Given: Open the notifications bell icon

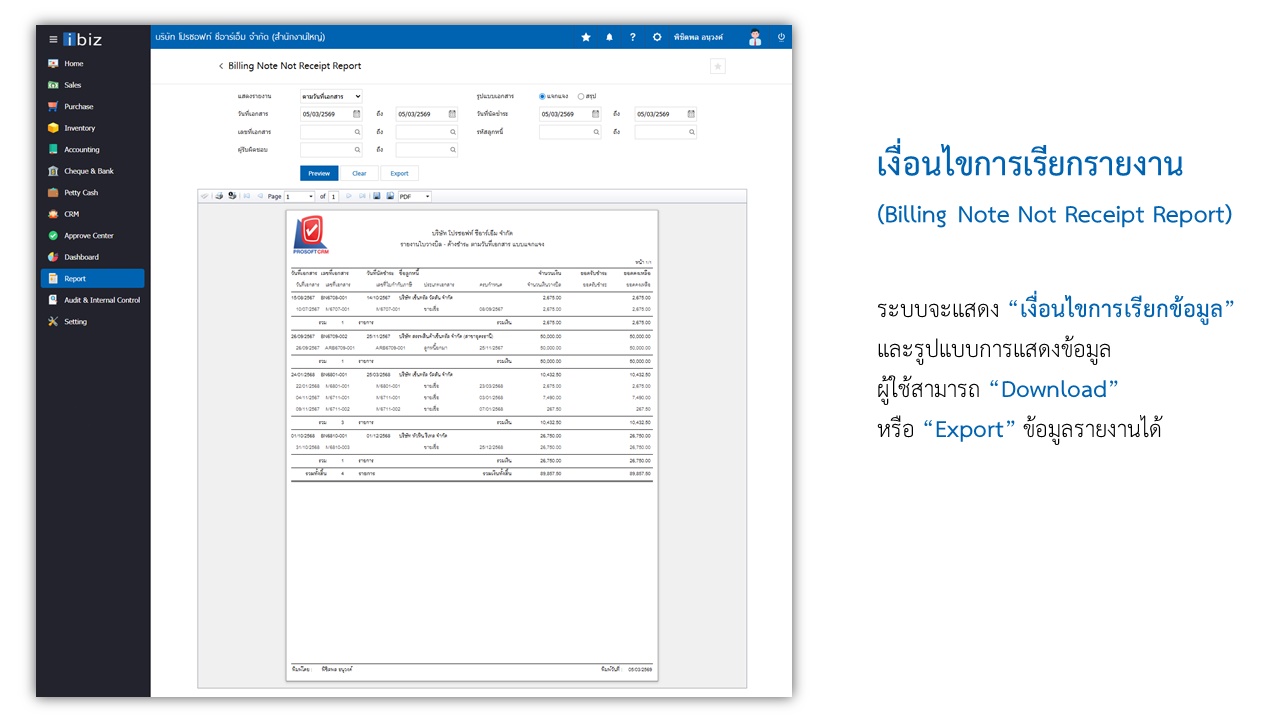Looking at the screenshot, I should click(609, 37).
